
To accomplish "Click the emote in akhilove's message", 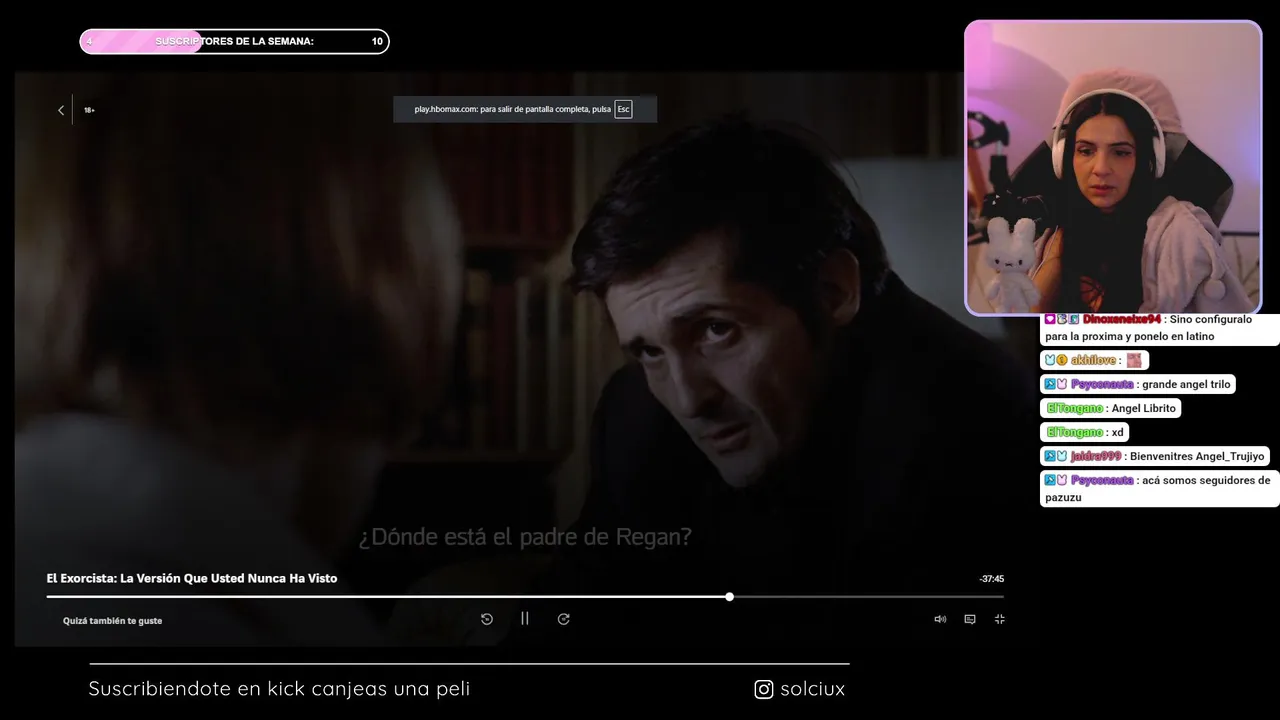I will pos(1134,360).
